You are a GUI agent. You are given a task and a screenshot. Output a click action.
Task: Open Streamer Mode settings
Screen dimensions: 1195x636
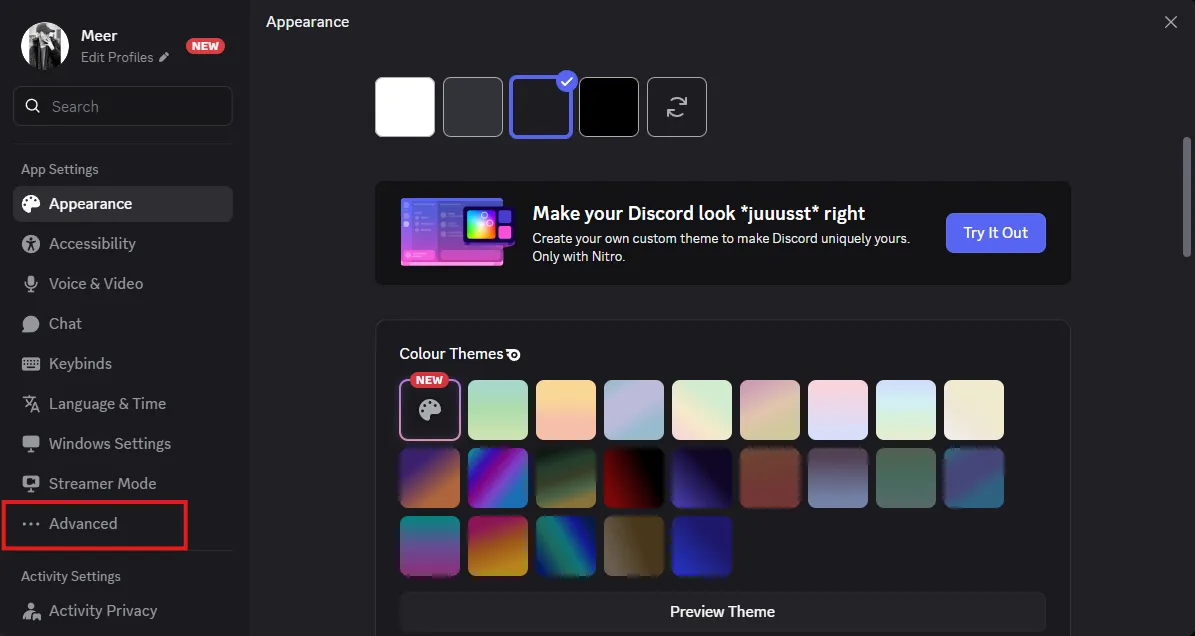point(102,484)
